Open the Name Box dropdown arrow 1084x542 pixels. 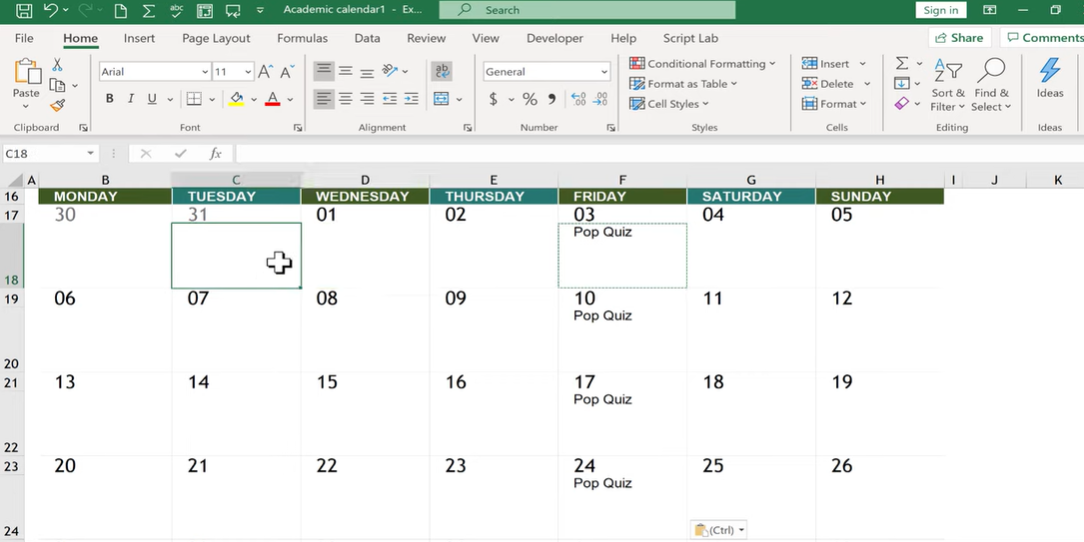[x=91, y=153]
